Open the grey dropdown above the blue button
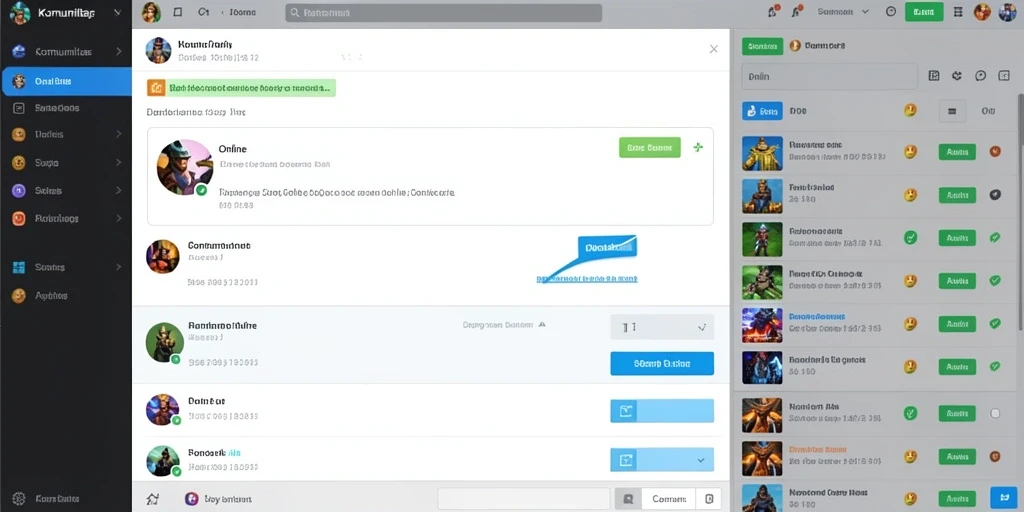This screenshot has width=1024, height=512. (x=662, y=327)
